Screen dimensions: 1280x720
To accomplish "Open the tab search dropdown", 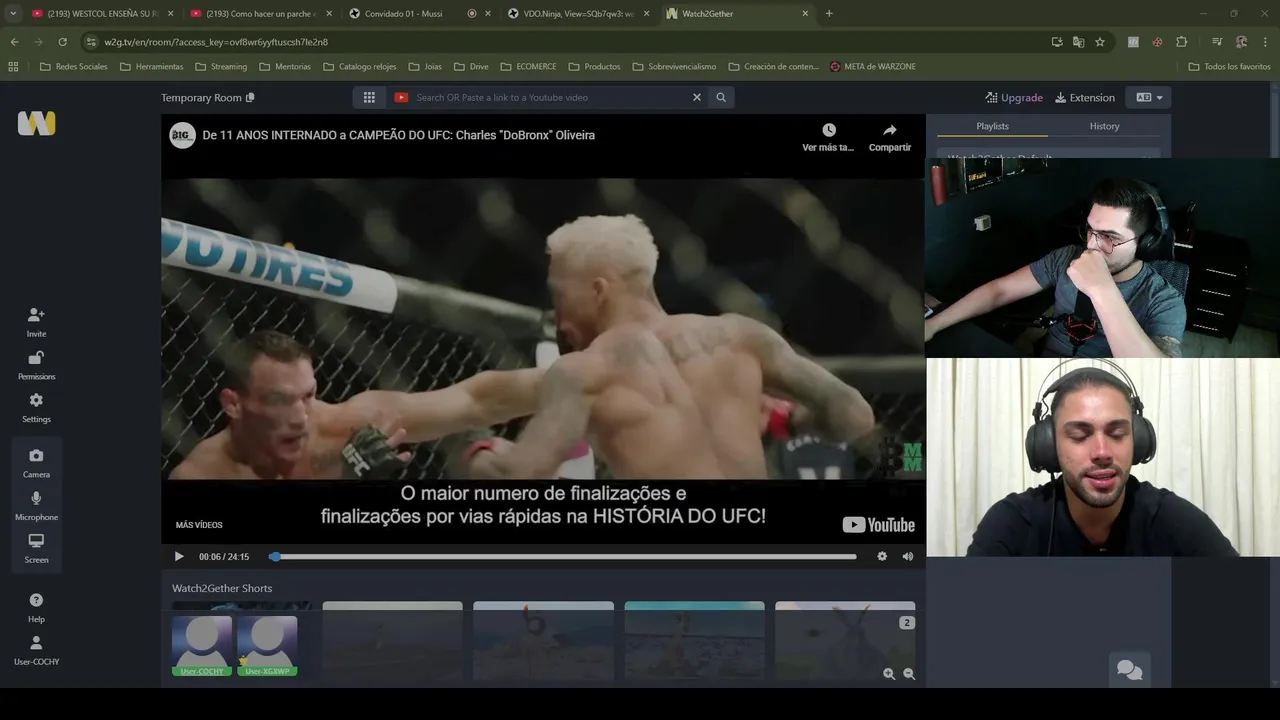I will click(12, 13).
